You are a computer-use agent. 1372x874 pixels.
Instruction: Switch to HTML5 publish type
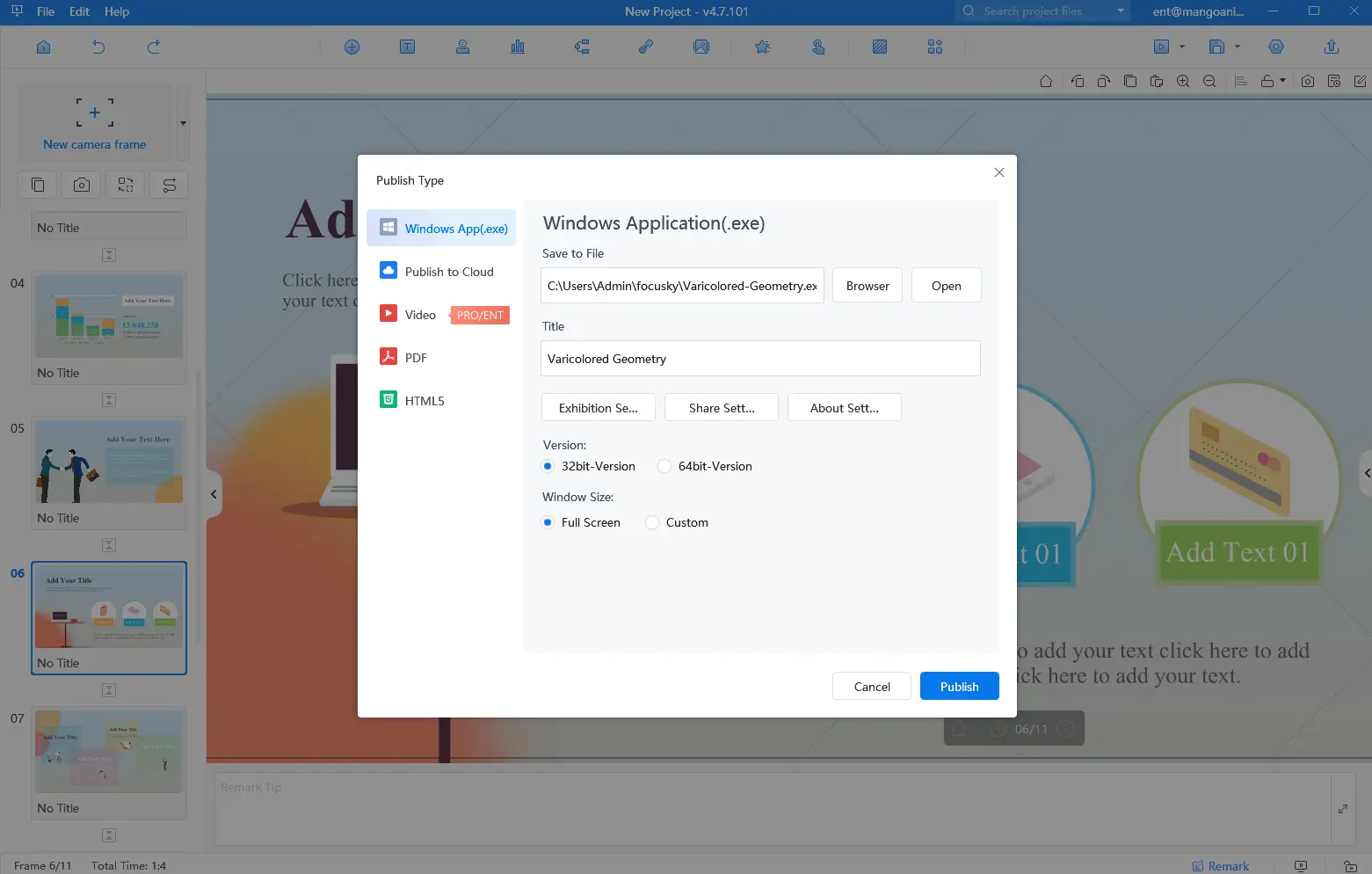coord(424,401)
